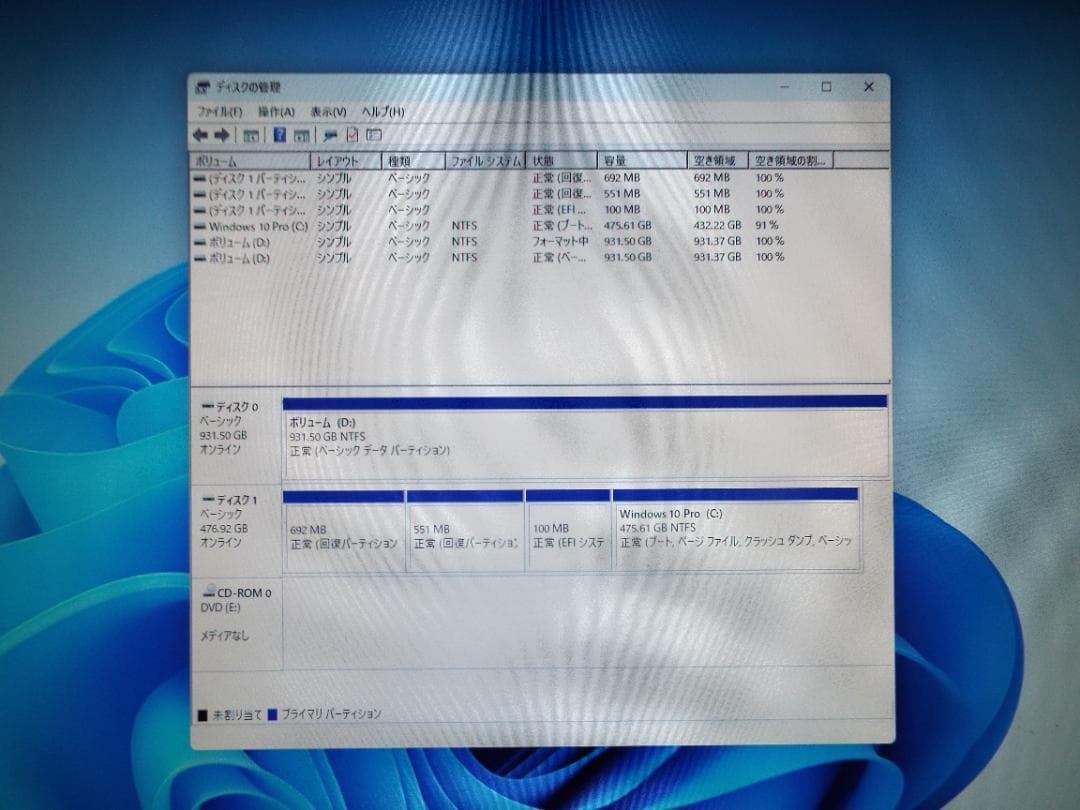The width and height of the screenshot is (1080, 810).
Task: Toggle the console tree visibility icon
Action: point(252,135)
